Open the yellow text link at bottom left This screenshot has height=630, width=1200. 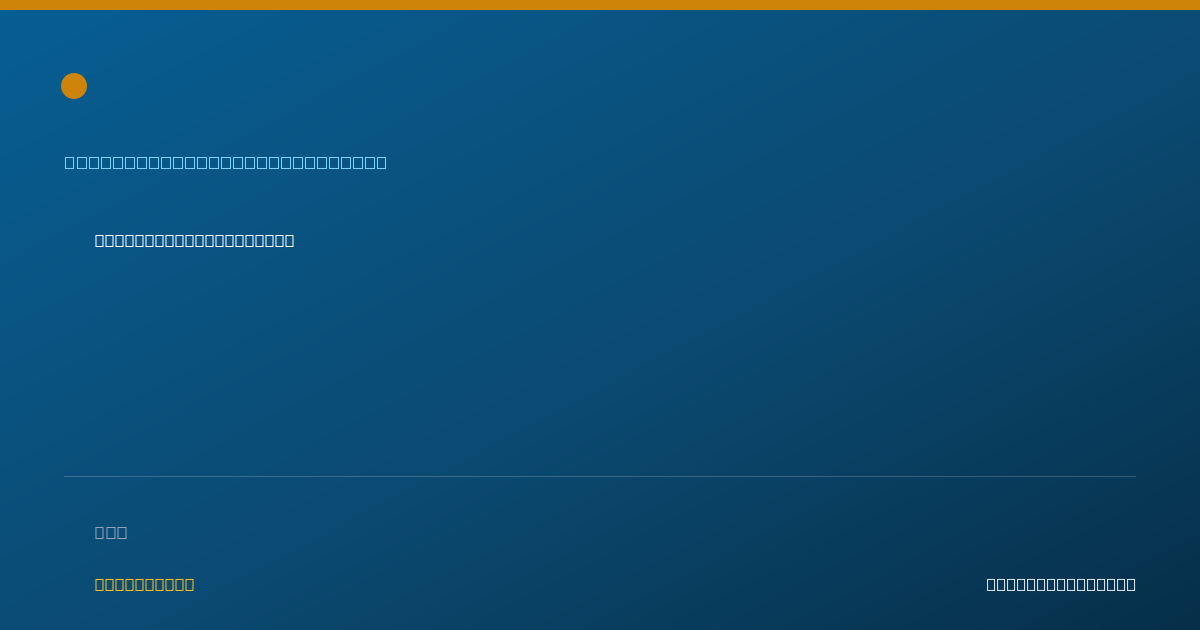[x=144, y=585]
